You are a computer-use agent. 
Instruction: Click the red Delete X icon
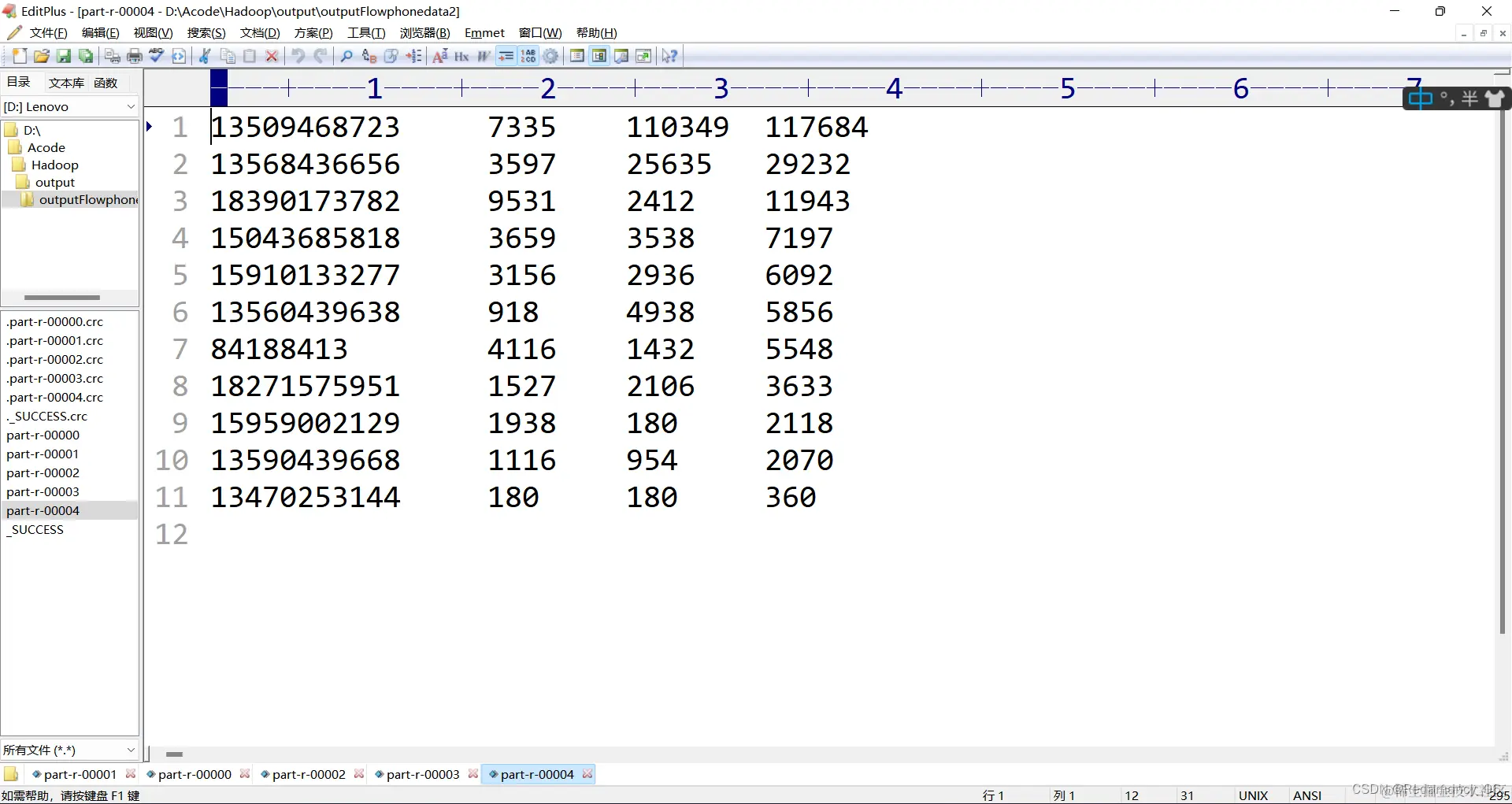coord(272,56)
